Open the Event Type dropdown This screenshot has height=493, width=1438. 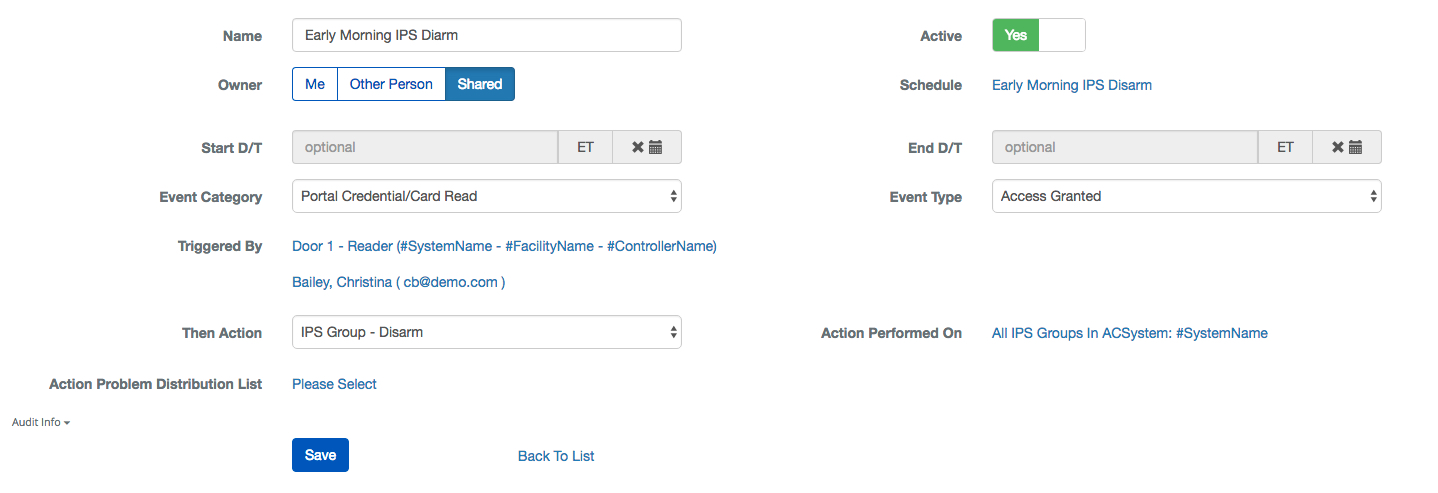coord(1186,196)
